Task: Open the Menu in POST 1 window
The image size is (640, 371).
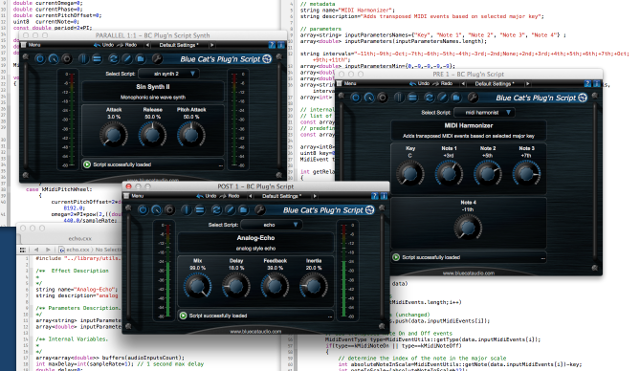Action: [134, 196]
